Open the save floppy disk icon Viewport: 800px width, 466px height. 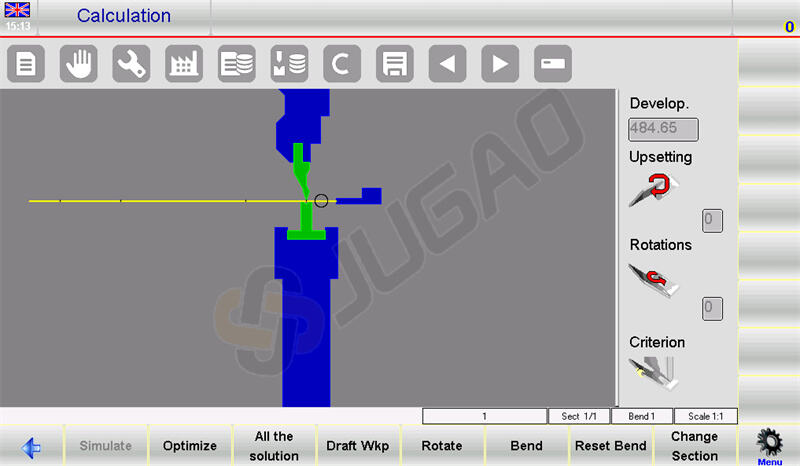point(395,65)
